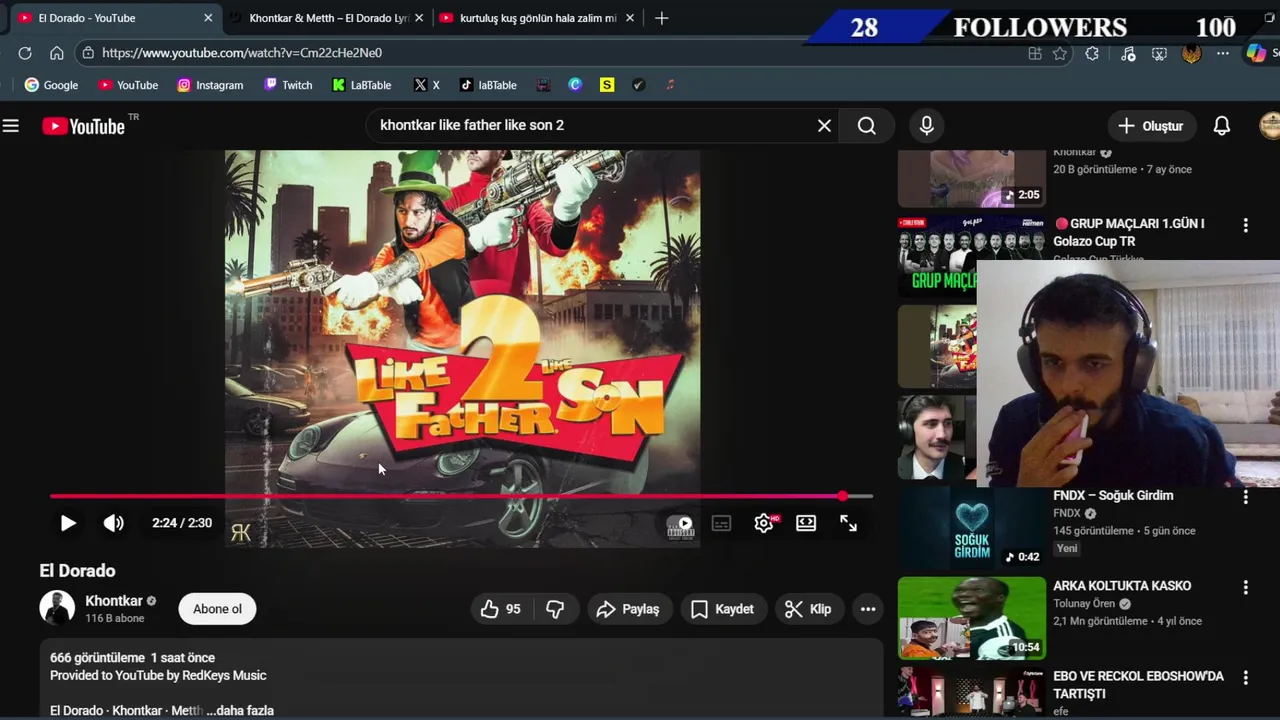Subscribe with Abone ol button
Screen dimensions: 1280x720
217,609
